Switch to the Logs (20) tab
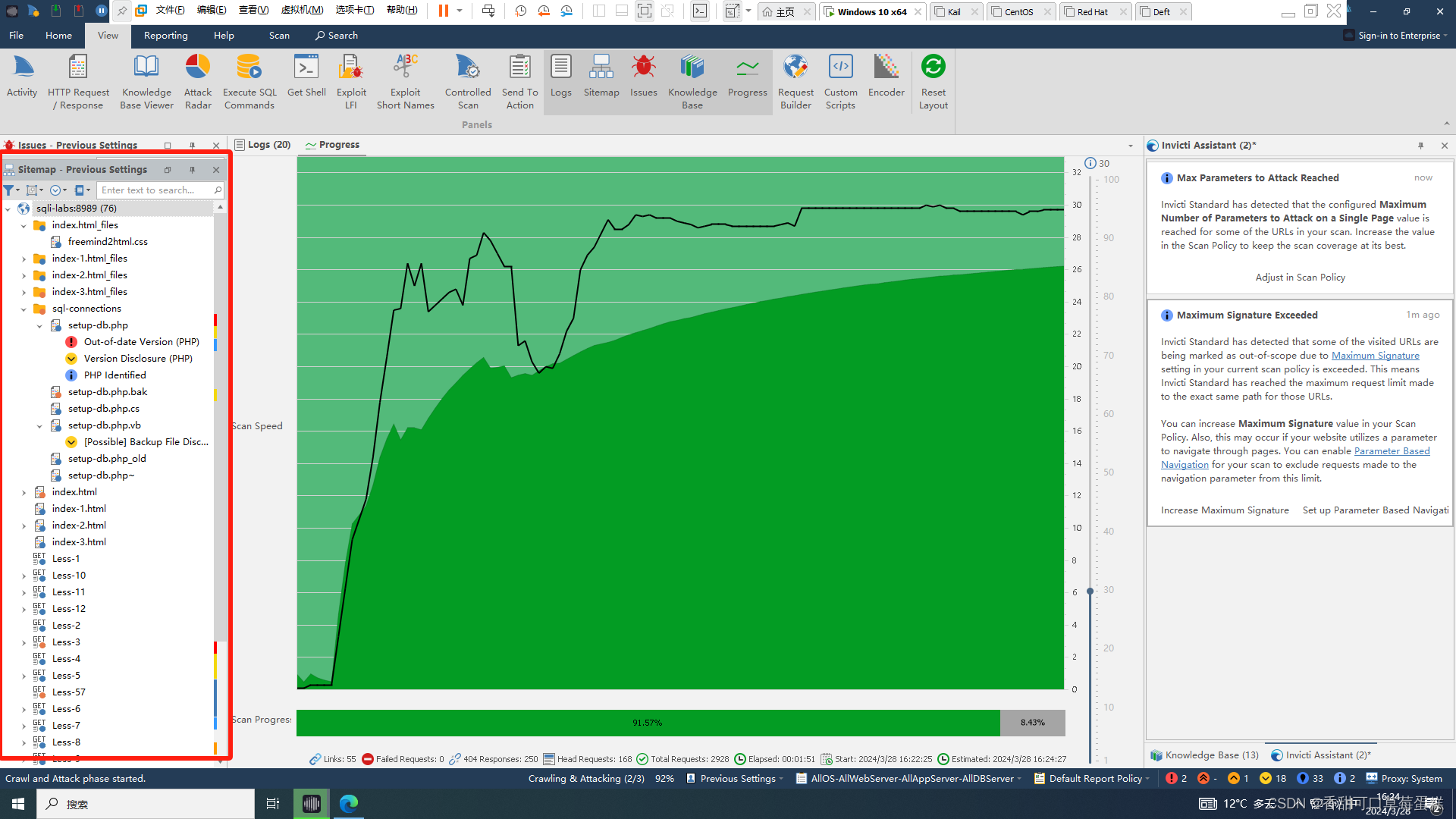This screenshot has height=819, width=1456. coord(262,145)
